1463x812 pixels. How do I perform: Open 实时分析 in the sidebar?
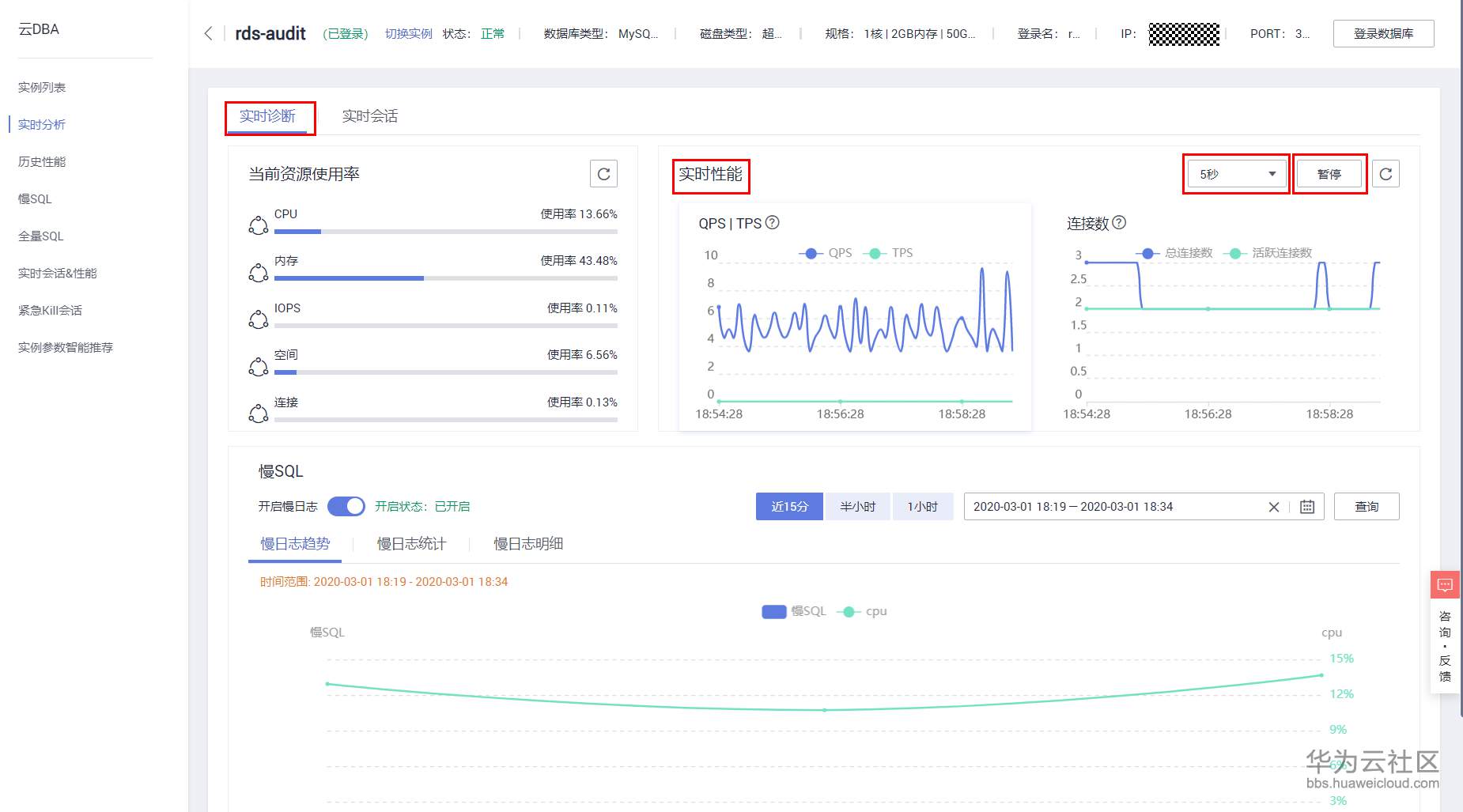[42, 124]
